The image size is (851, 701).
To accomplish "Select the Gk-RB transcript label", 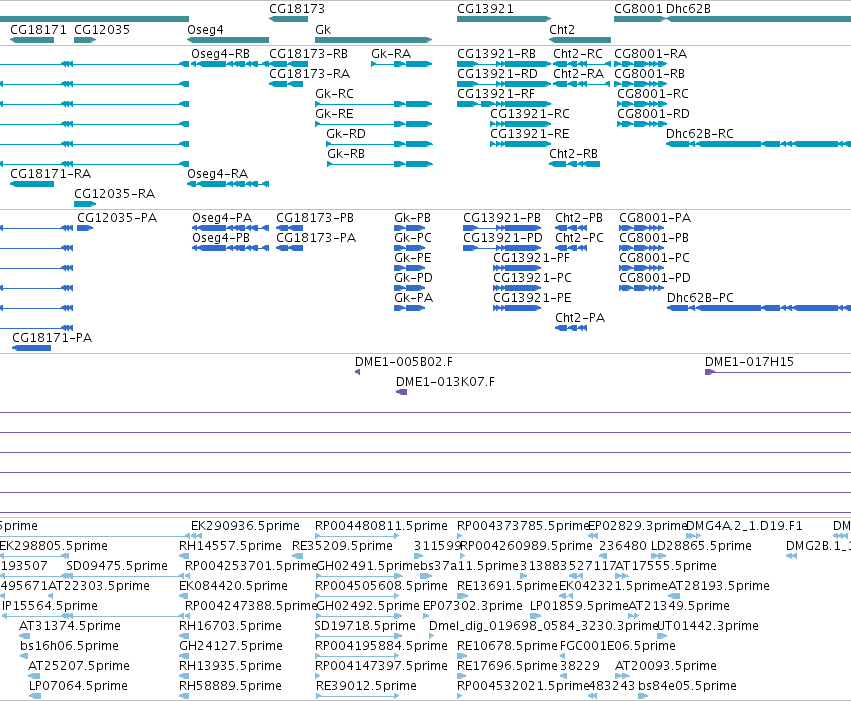I will 346,154.
